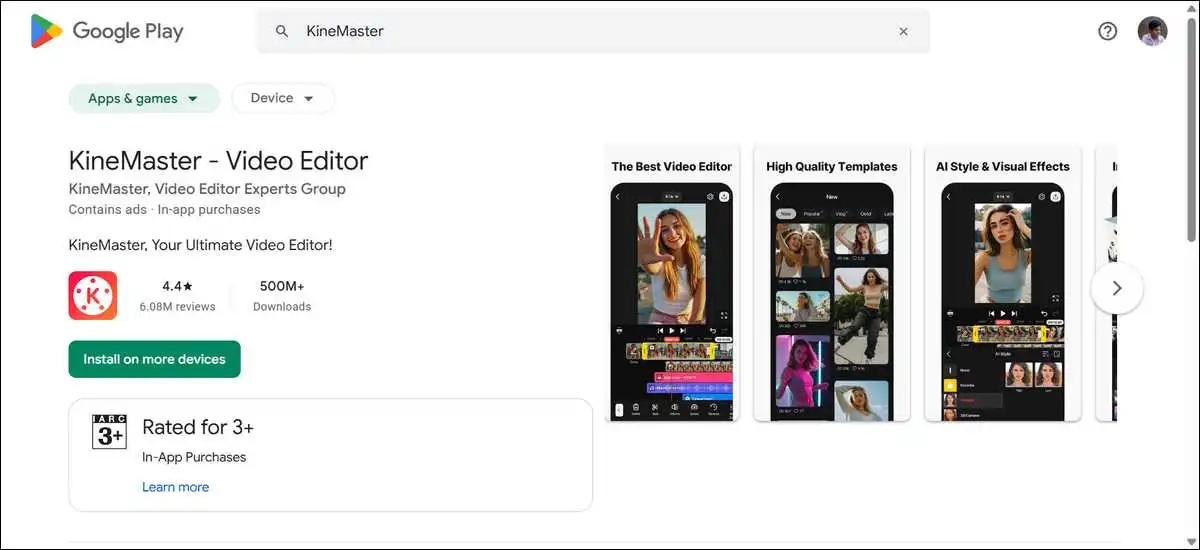
Task: Click the Rated for 3+ heading
Action: [x=198, y=427]
